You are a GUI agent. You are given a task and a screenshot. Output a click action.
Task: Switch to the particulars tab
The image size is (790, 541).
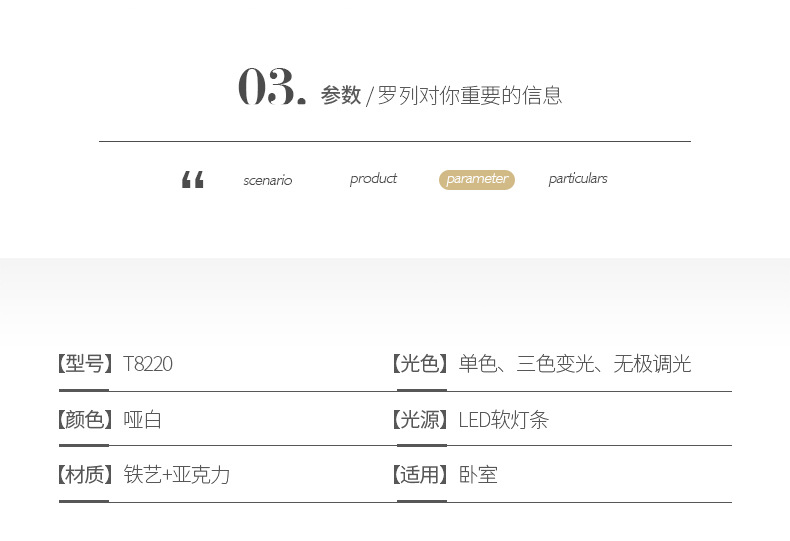pos(578,179)
